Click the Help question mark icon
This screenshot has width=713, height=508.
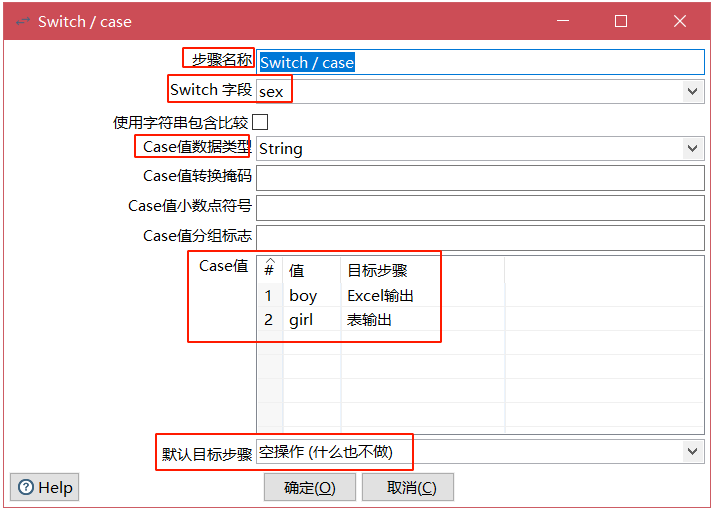point(26,487)
